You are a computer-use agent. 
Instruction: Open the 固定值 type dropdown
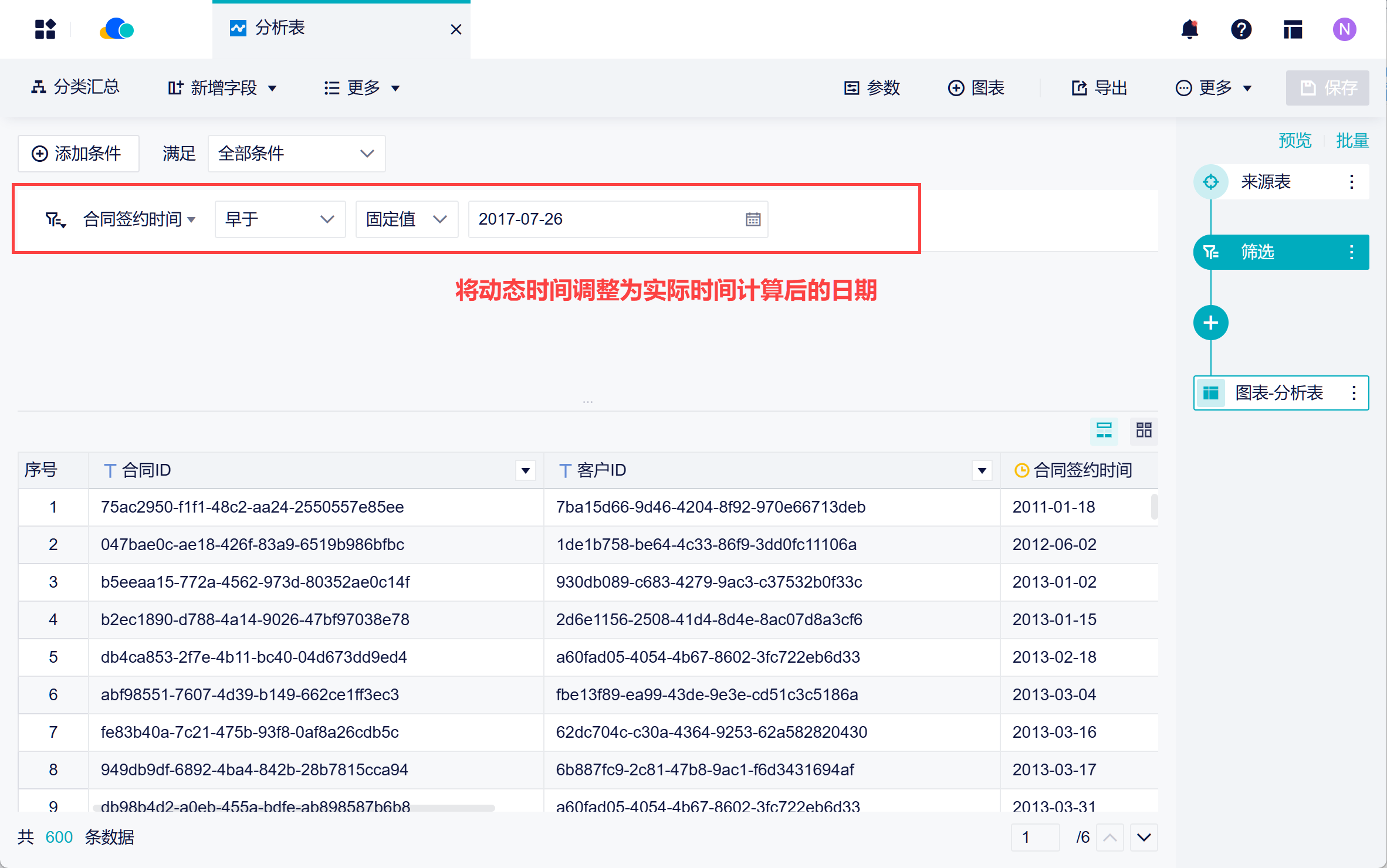[406, 219]
